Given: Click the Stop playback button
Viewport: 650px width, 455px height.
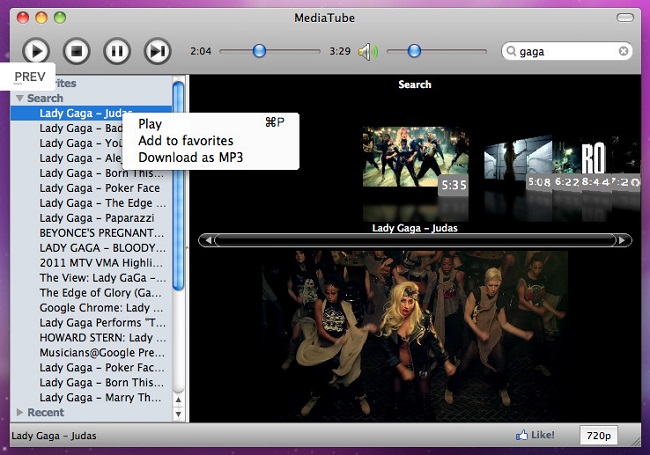Looking at the screenshot, I should pyautogui.click(x=76, y=51).
